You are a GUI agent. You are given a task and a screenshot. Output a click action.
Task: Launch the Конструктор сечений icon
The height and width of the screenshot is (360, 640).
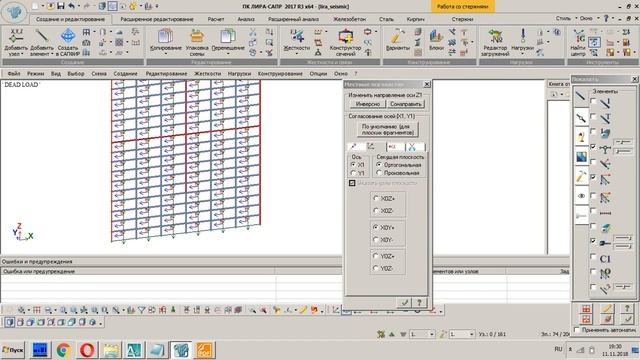tap(345, 36)
